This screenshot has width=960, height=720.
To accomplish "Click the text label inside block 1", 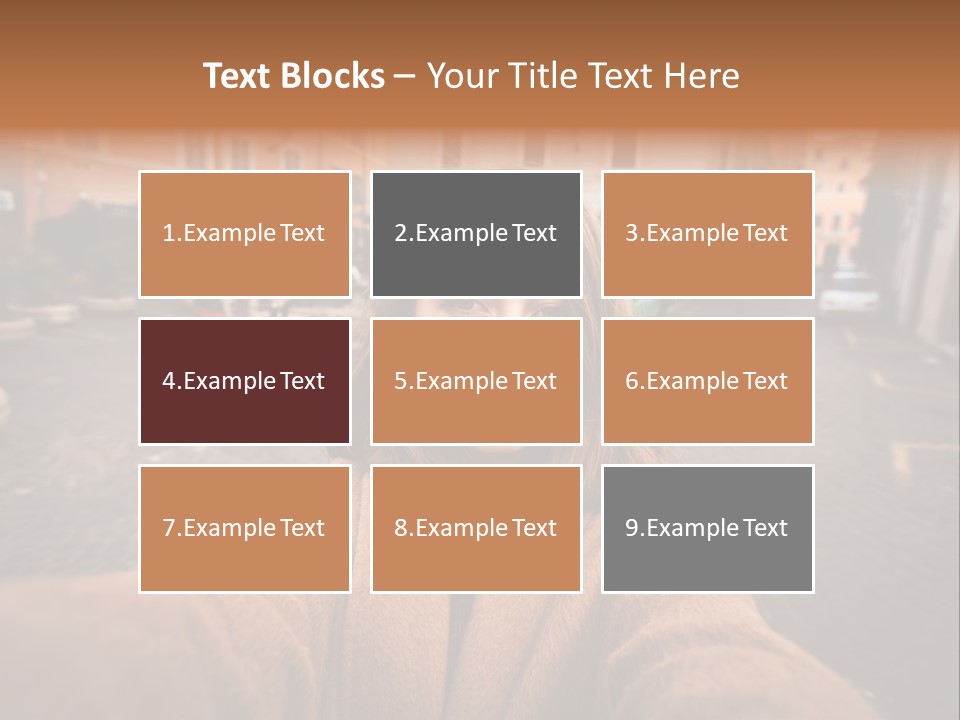I will coord(243,233).
